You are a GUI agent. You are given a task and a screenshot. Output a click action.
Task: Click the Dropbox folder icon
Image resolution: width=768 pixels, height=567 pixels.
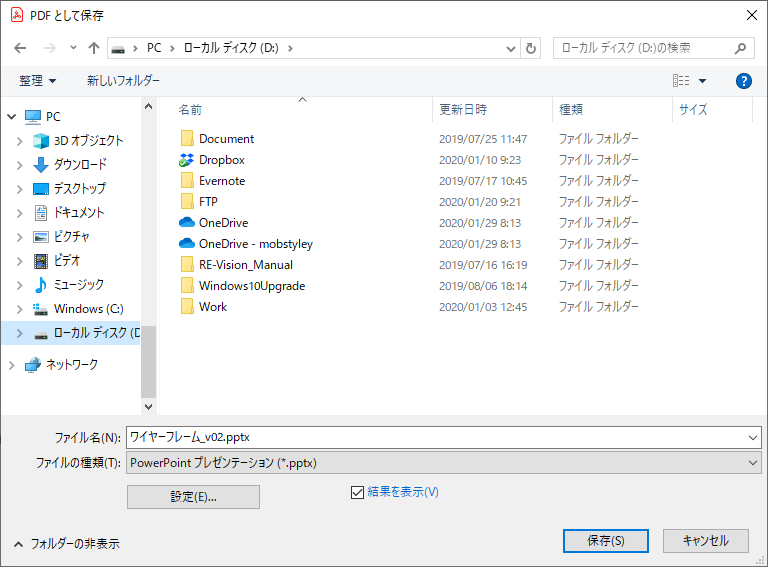(x=186, y=160)
